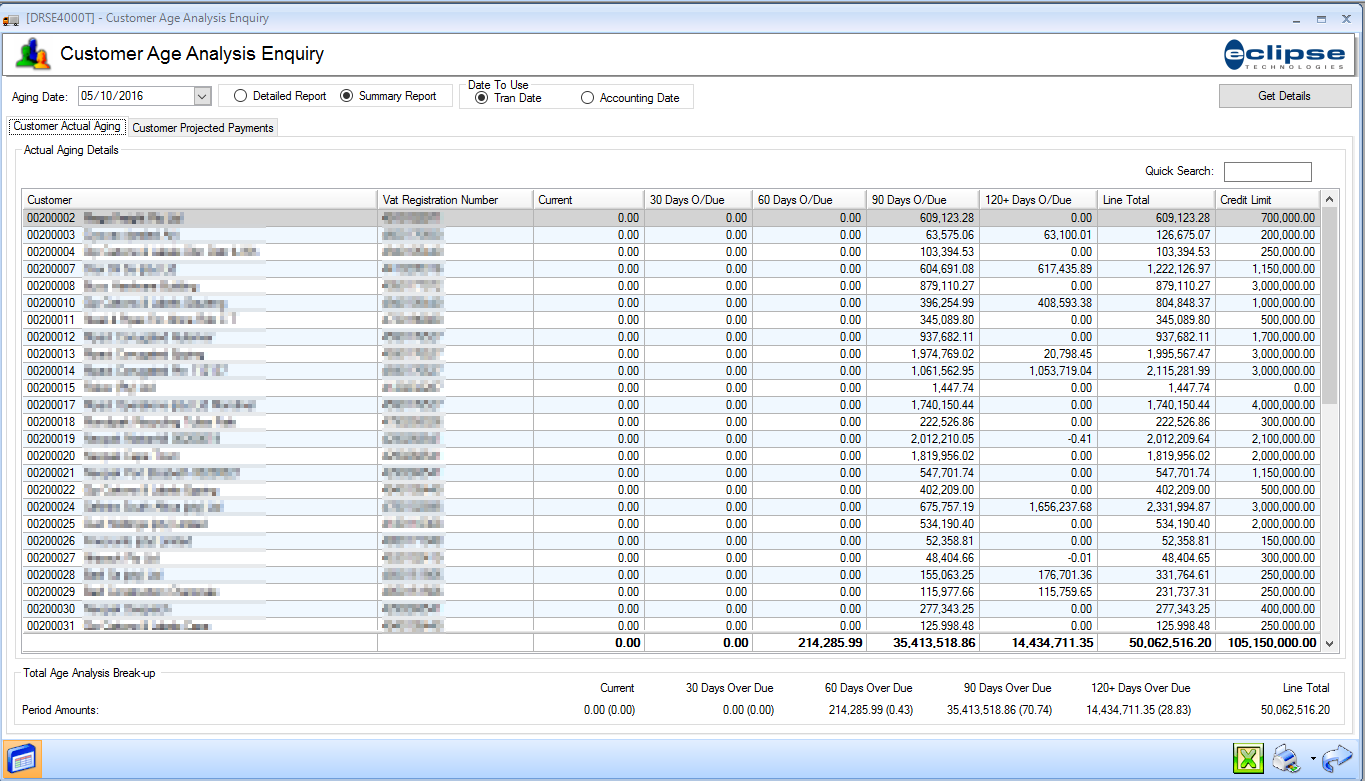Click the Eclipse Technologies logo

[x=1284, y=55]
